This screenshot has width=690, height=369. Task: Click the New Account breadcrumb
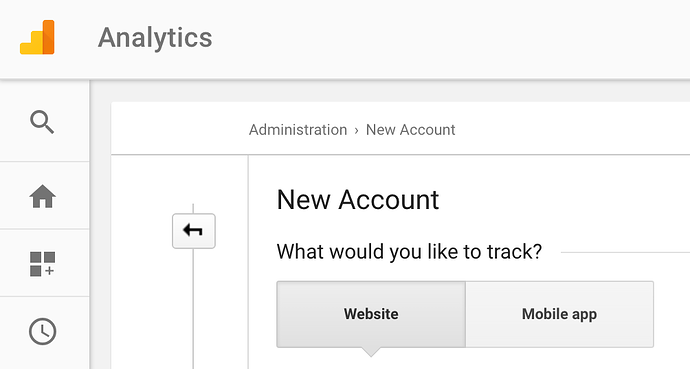411,130
